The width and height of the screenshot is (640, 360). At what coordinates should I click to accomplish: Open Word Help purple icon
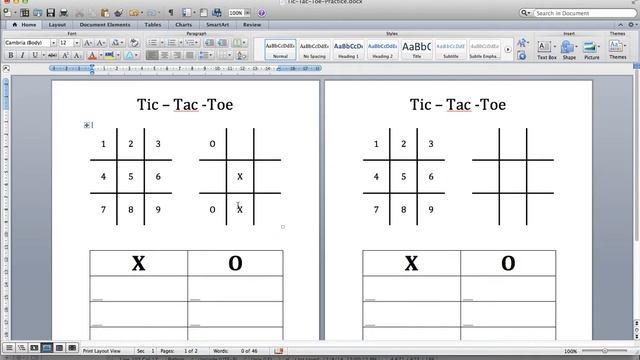(x=262, y=13)
